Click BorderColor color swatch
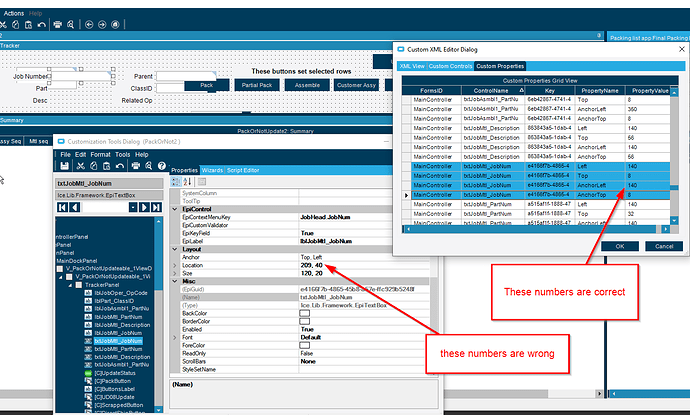The height and width of the screenshot is (415, 690). (x=305, y=321)
